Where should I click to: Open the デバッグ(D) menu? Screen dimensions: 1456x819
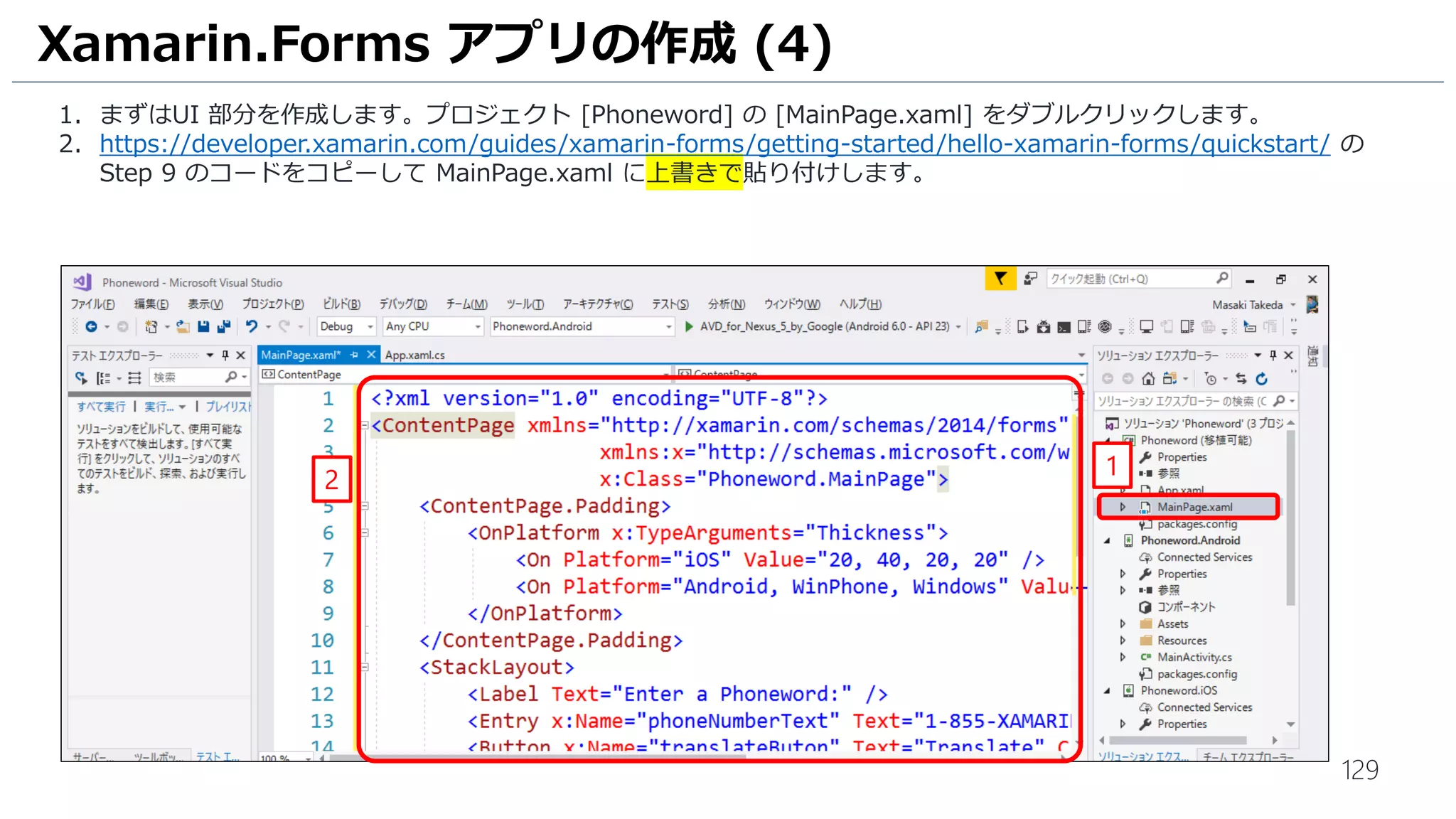403,304
